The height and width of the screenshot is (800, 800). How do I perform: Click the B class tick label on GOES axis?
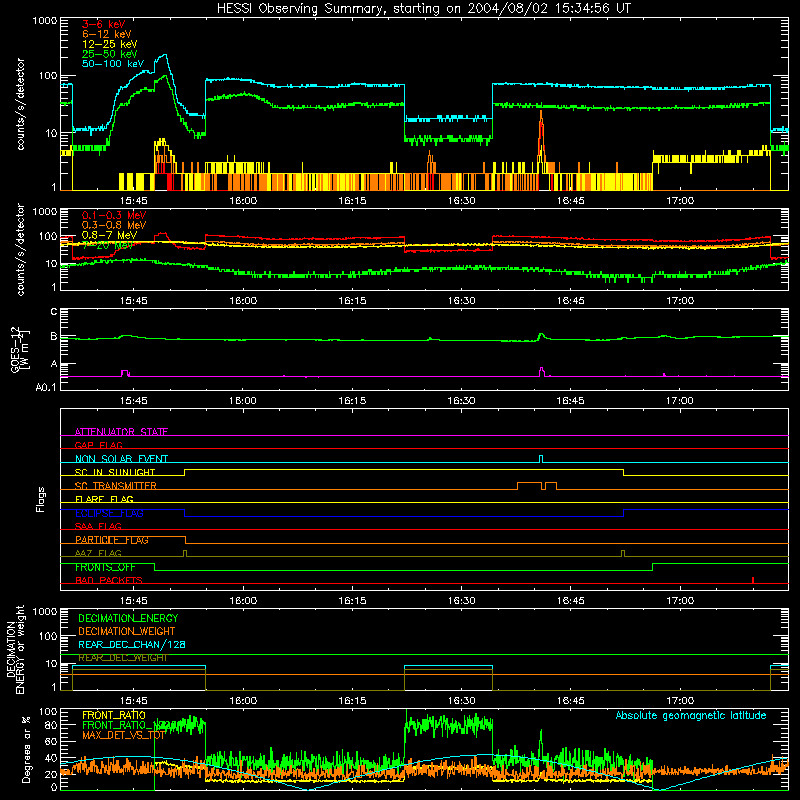click(54, 336)
